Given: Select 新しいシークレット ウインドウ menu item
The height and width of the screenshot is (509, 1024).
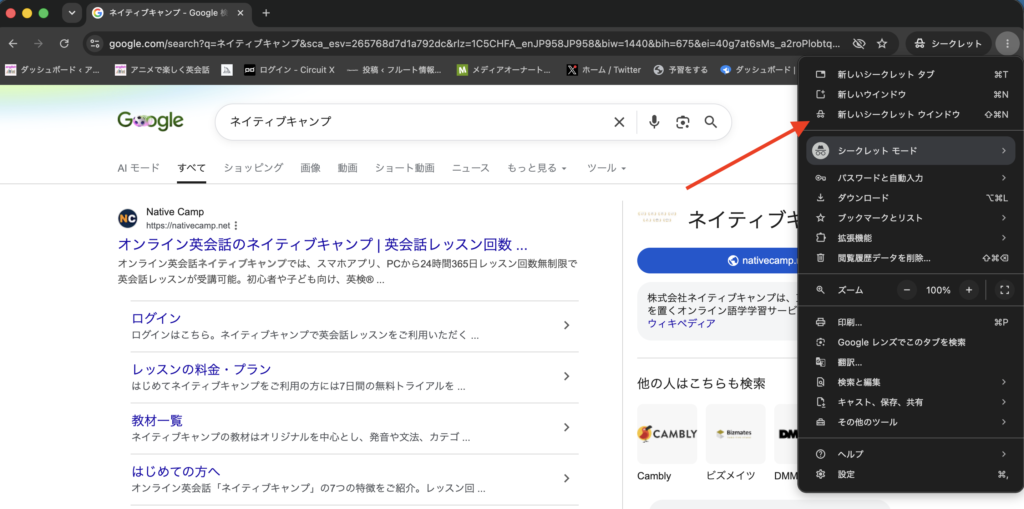Looking at the screenshot, I should (911, 114).
